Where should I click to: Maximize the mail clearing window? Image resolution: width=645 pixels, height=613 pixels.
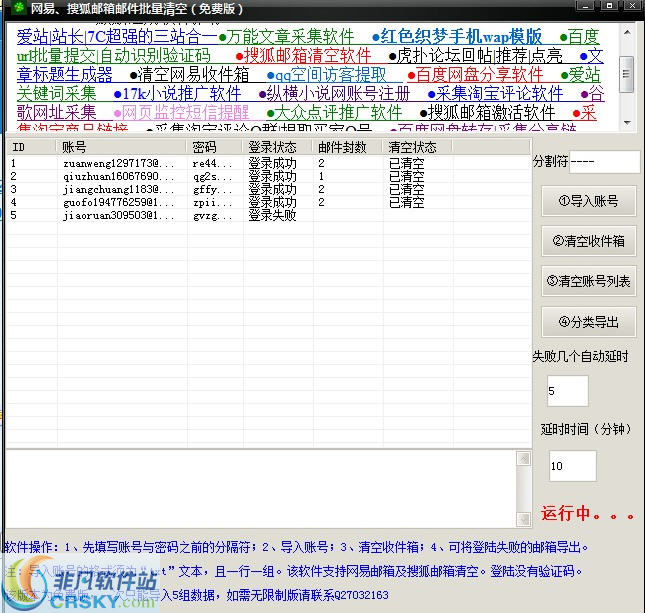[x=609, y=6]
